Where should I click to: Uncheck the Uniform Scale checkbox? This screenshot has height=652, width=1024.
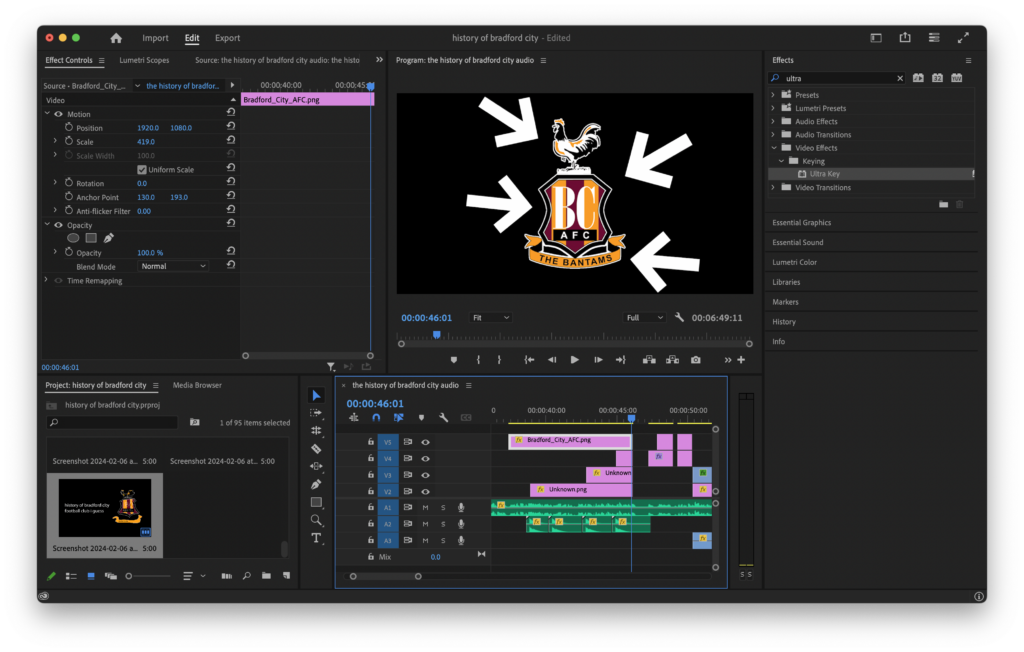tap(142, 170)
